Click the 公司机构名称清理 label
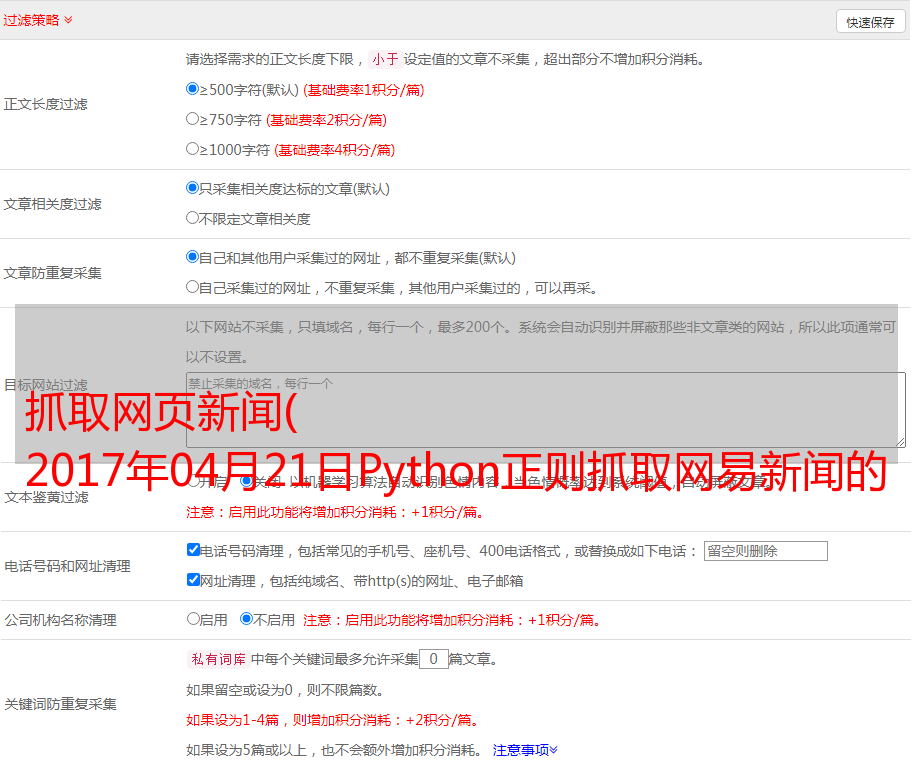 (x=60, y=620)
